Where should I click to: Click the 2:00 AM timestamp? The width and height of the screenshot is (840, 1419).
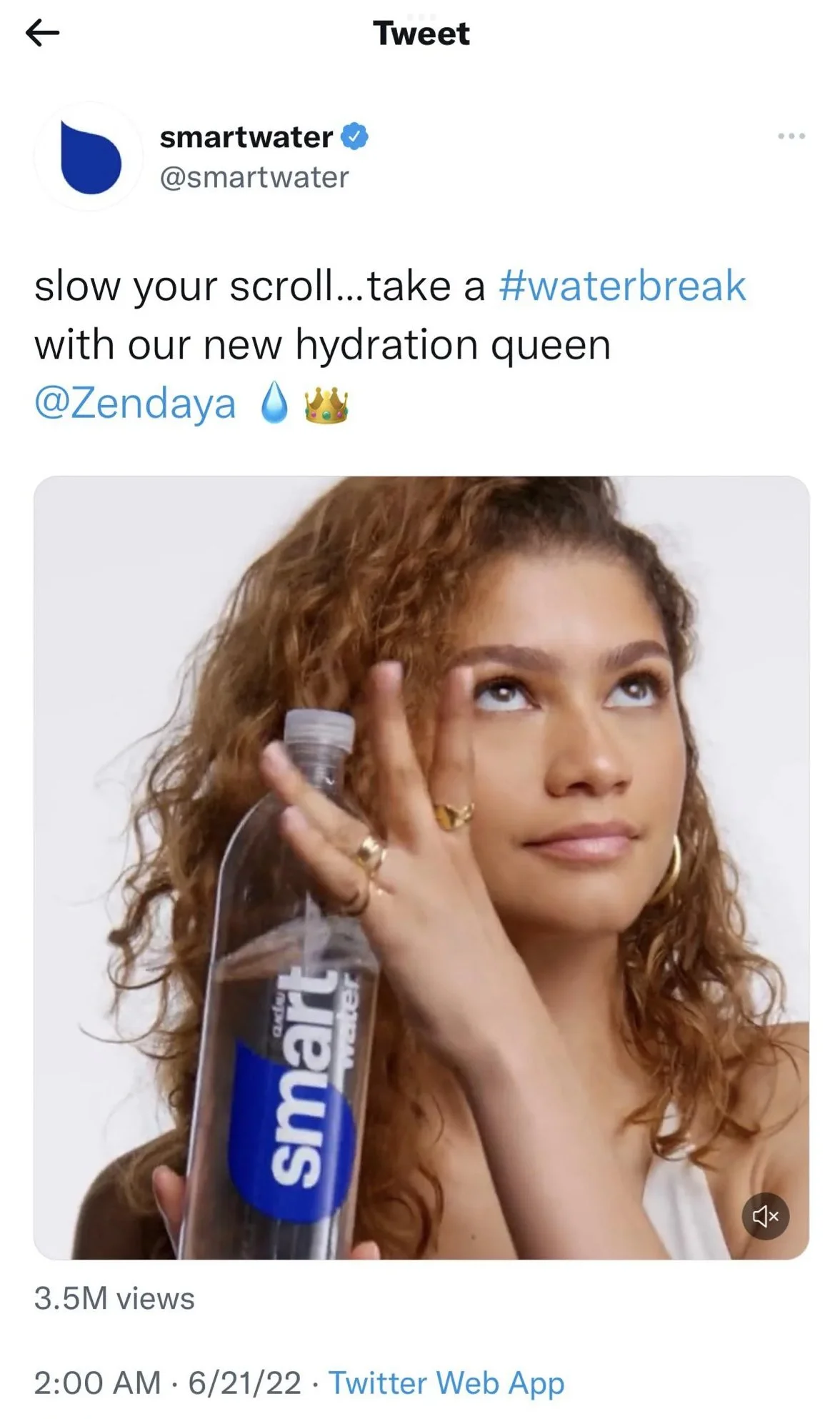[x=97, y=1382]
